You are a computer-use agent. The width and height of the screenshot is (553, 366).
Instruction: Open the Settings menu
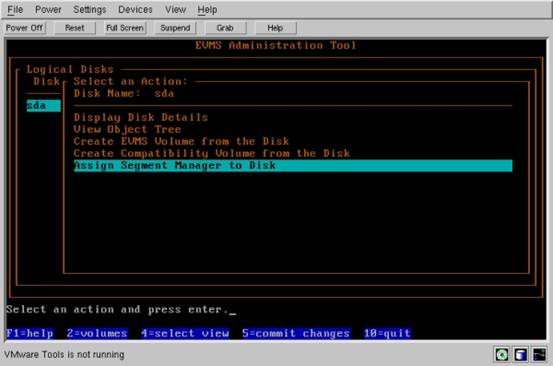[x=90, y=10]
